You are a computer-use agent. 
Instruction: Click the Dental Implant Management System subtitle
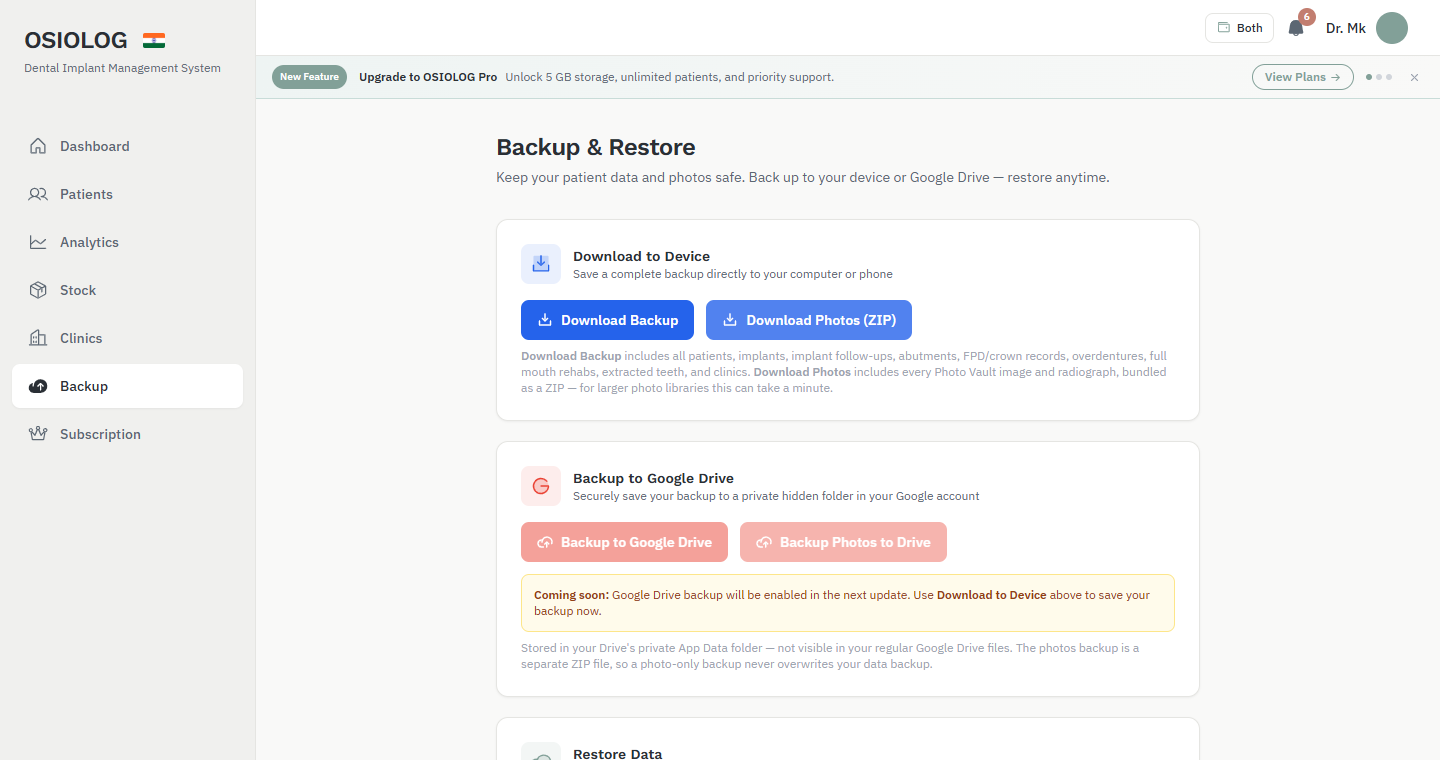pos(123,68)
